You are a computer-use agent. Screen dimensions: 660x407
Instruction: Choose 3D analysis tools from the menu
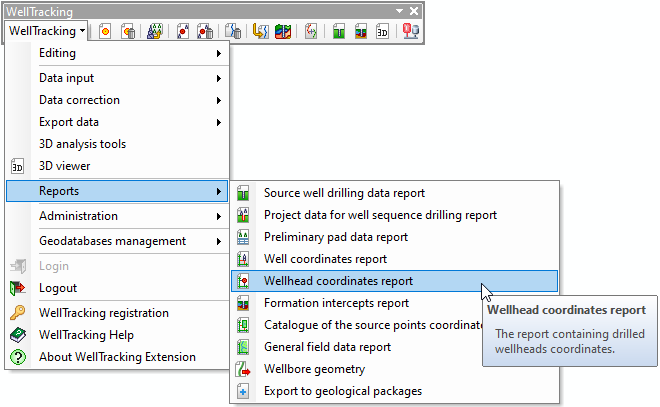click(x=117, y=144)
